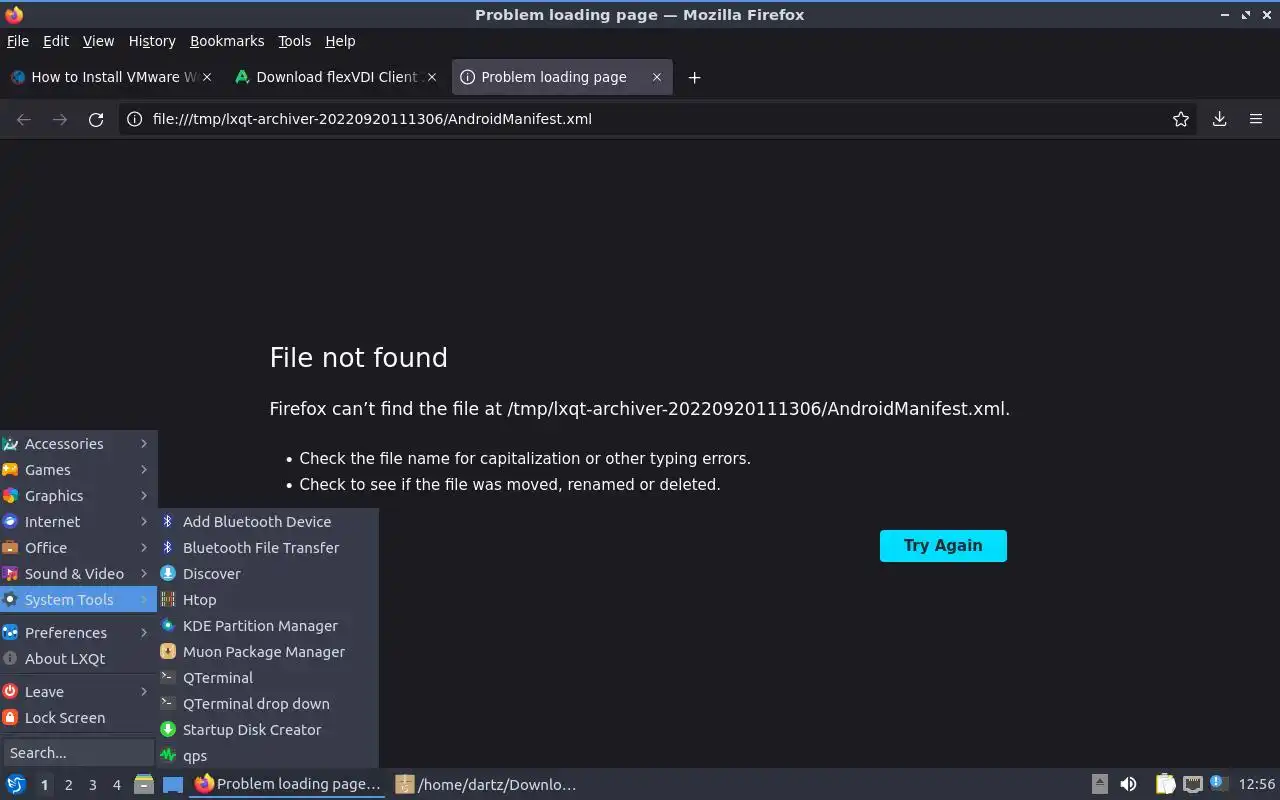Switch to desktop workspace 3

(92, 785)
